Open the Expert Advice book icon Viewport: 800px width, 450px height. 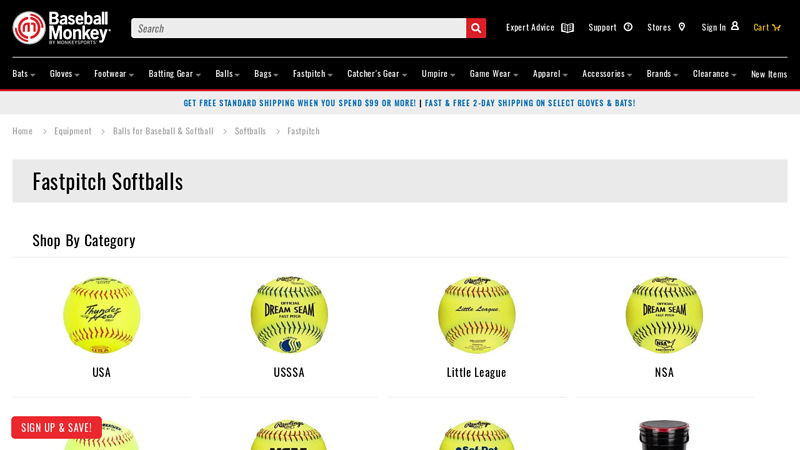pyautogui.click(x=567, y=28)
